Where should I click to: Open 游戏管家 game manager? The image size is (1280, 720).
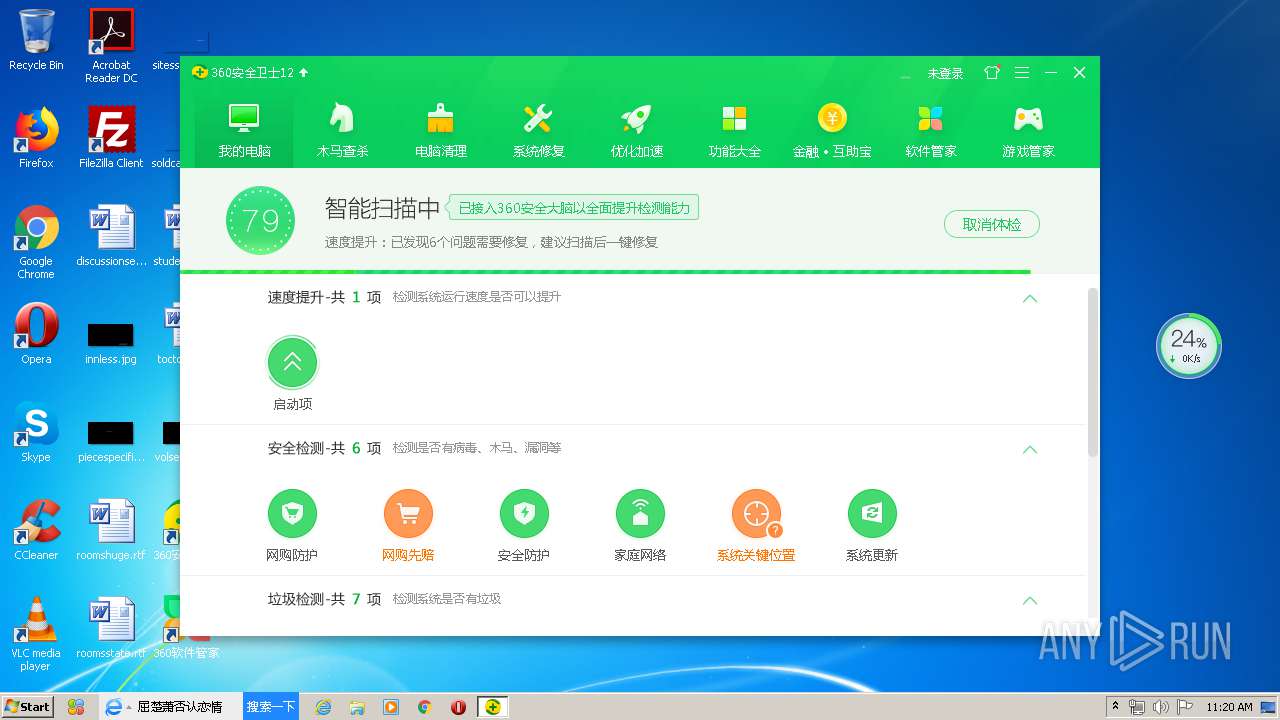(x=1028, y=130)
